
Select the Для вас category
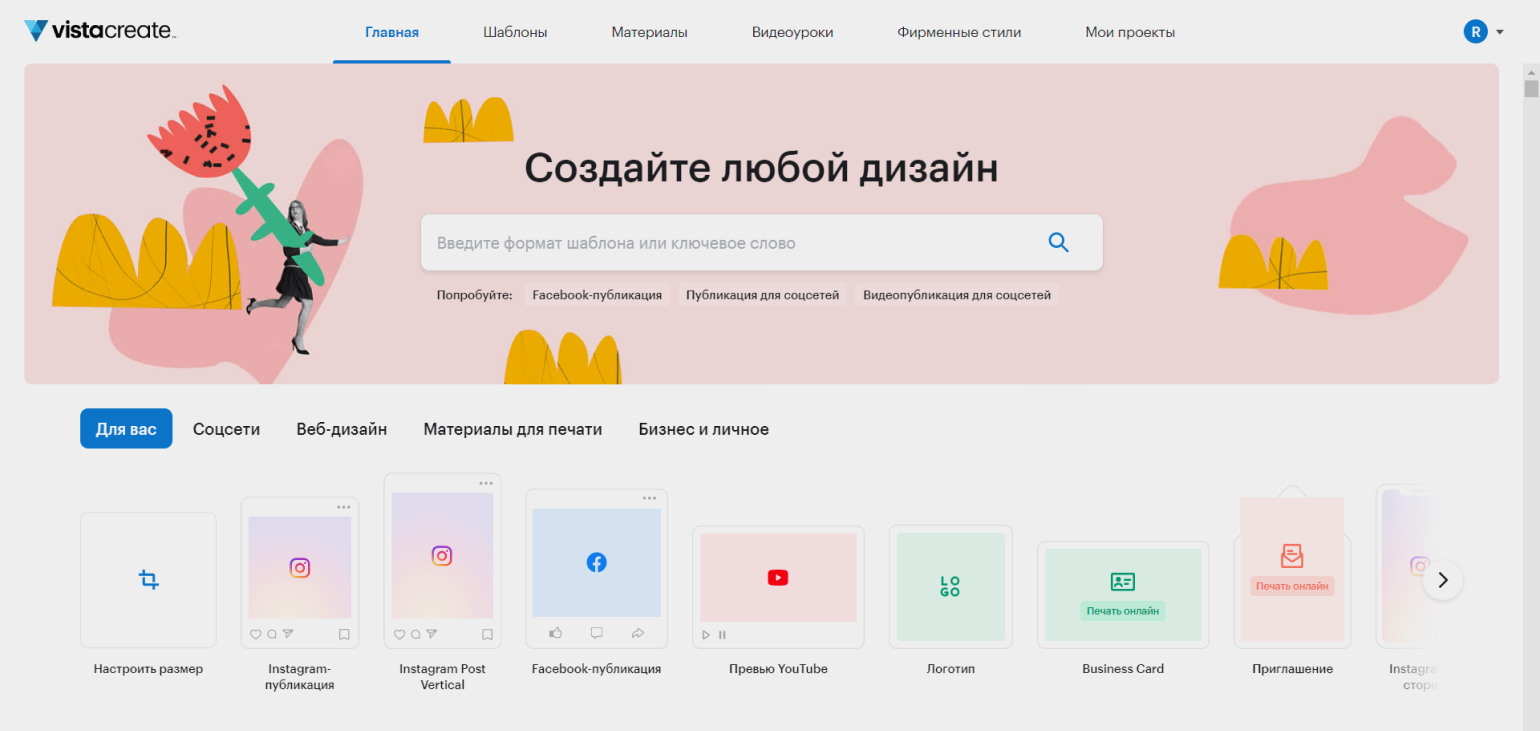(x=126, y=429)
